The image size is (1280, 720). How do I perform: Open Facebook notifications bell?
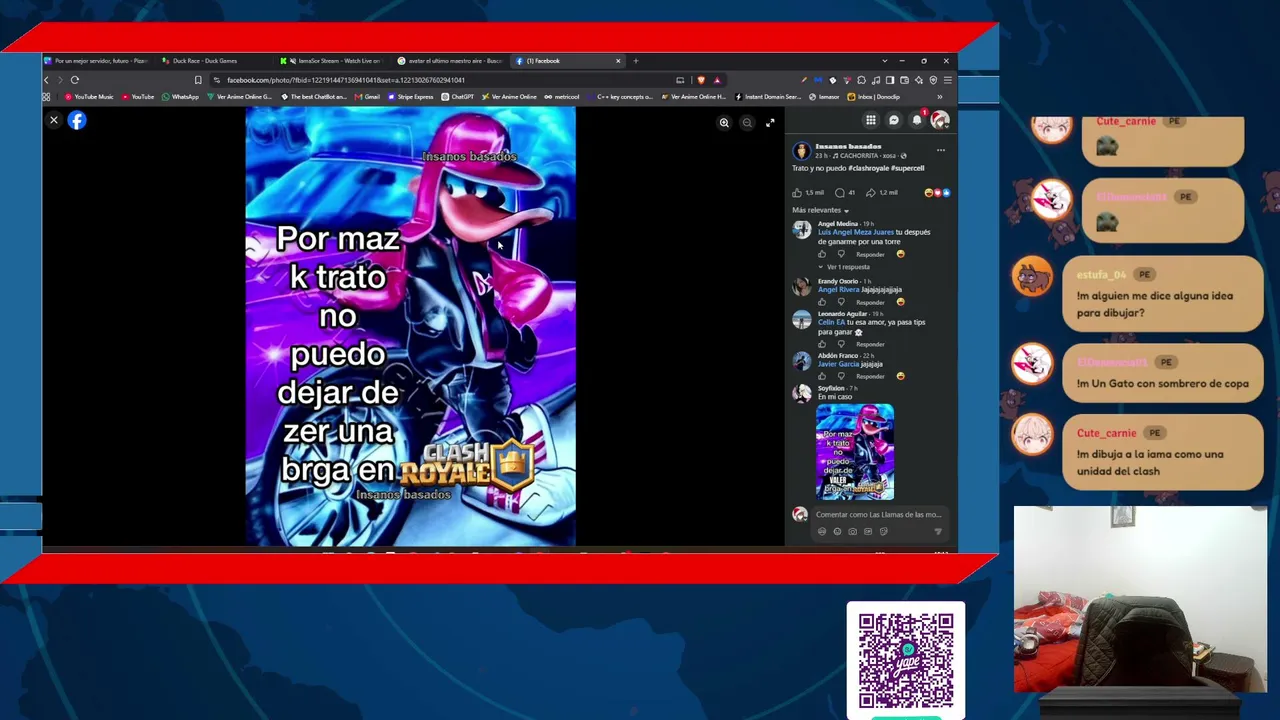click(x=917, y=120)
